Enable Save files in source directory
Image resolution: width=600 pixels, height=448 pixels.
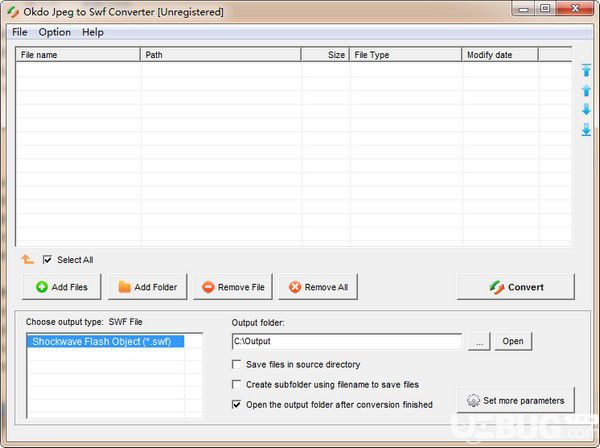tap(236, 364)
